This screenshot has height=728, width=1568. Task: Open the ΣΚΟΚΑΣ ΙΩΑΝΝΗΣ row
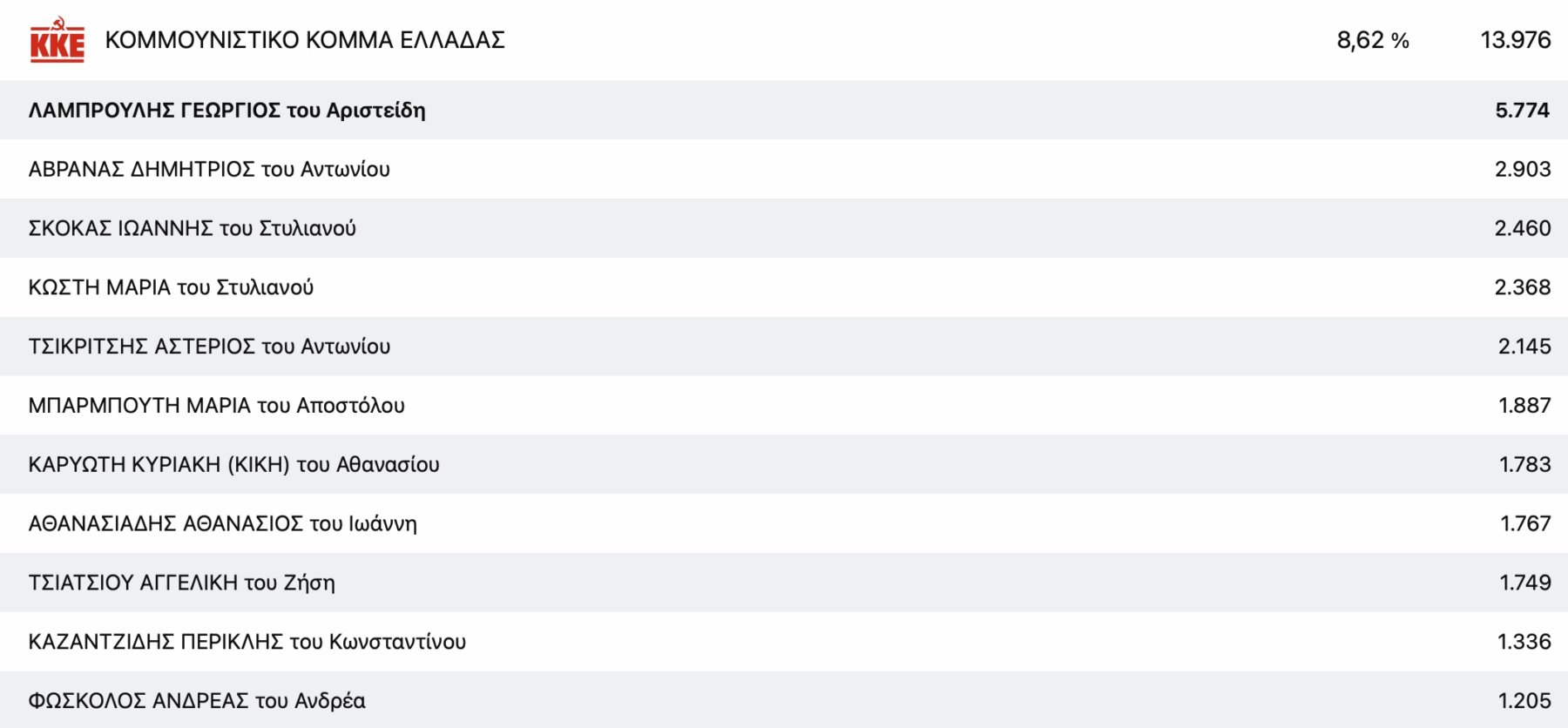coord(192,228)
